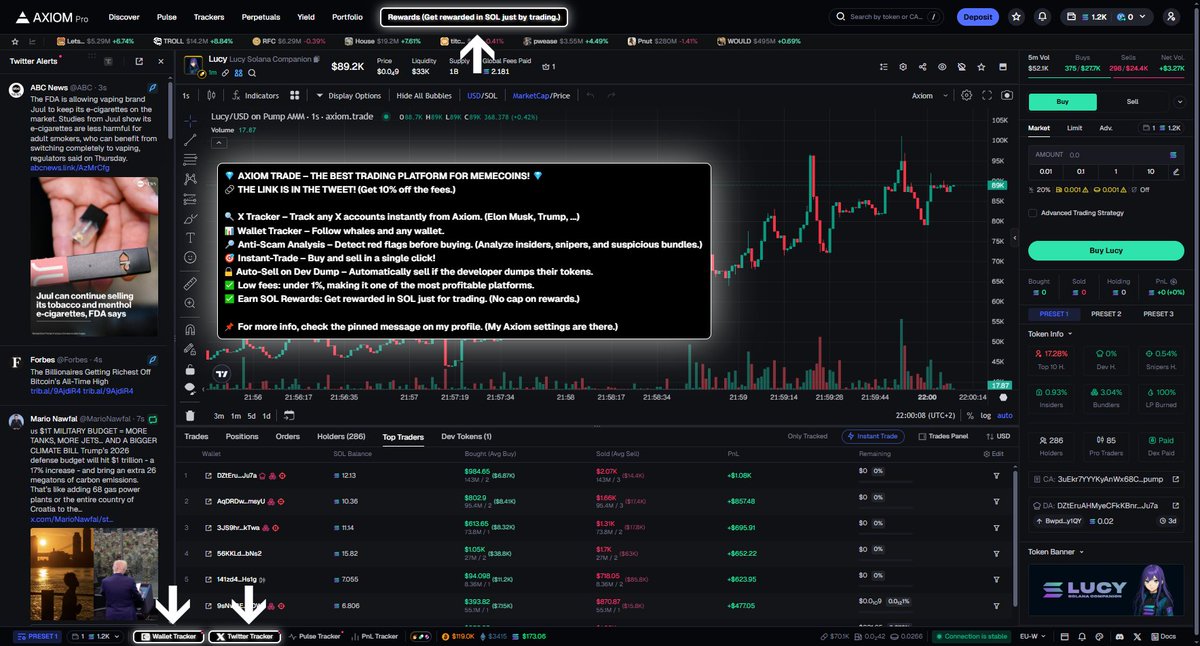Viewport: 1200px width, 646px height.
Task: Click the log scale option below chart
Action: (x=985, y=415)
